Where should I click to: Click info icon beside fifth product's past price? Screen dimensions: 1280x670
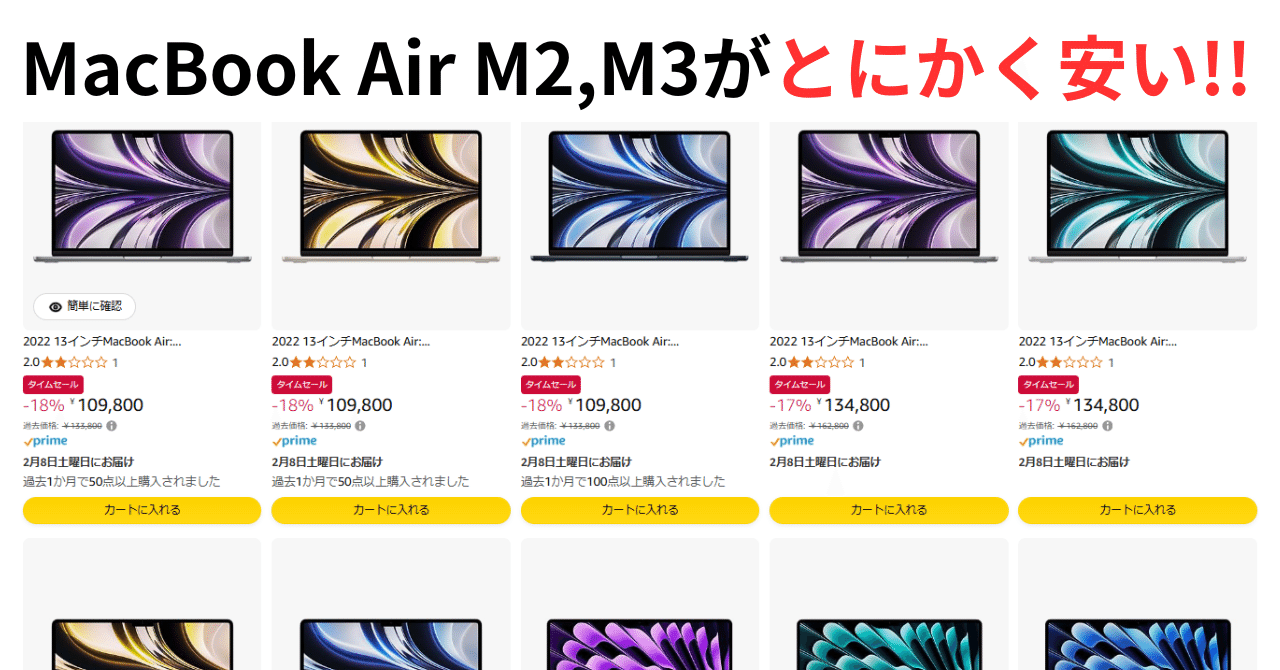[1107, 426]
